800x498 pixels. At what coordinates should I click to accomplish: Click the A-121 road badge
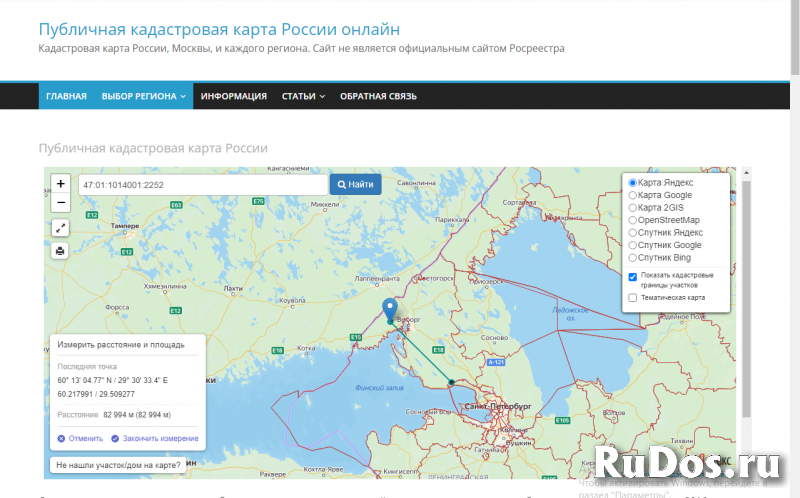(x=496, y=362)
